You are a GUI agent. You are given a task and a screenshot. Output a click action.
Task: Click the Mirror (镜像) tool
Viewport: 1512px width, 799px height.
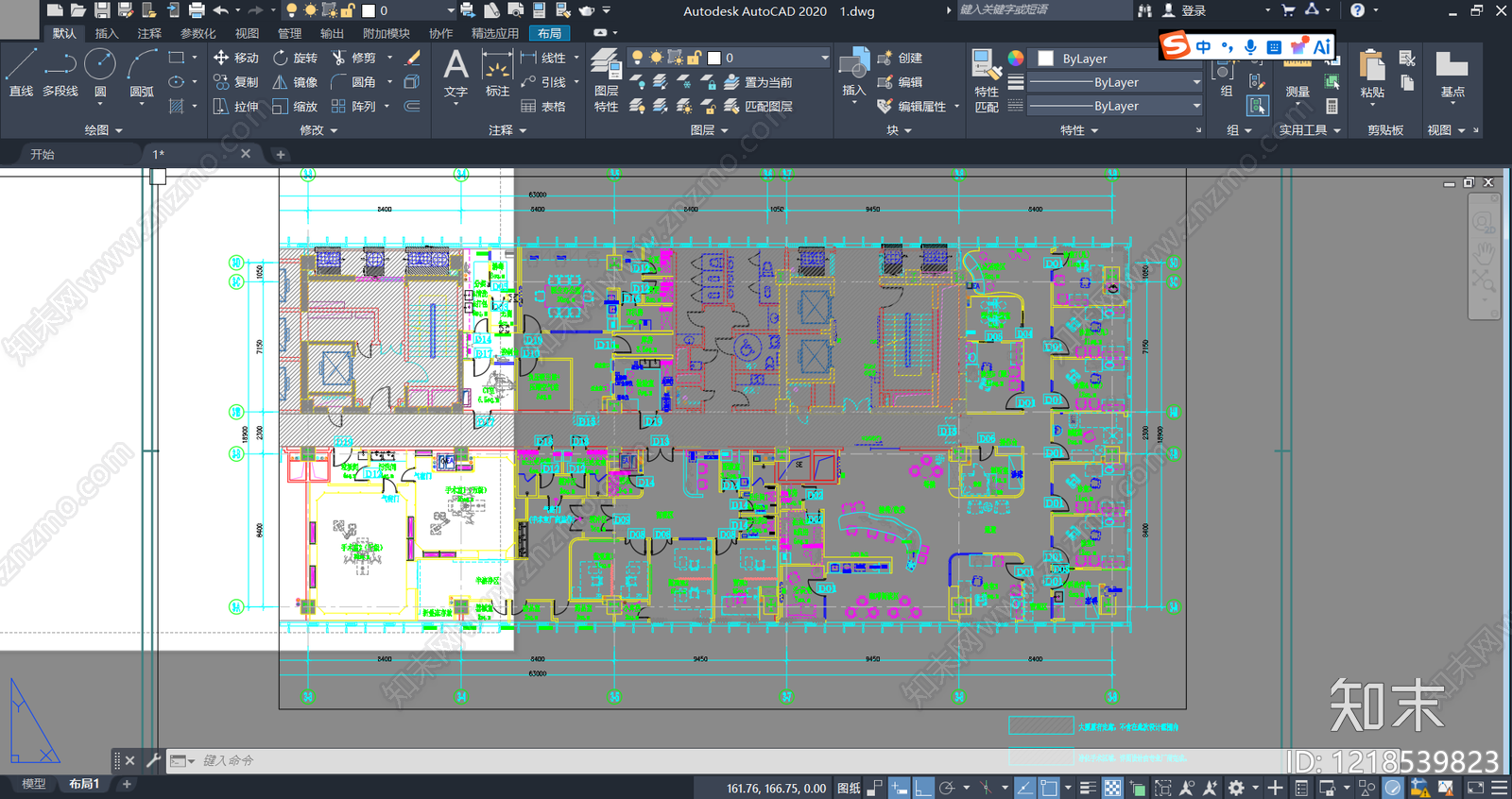[296, 82]
